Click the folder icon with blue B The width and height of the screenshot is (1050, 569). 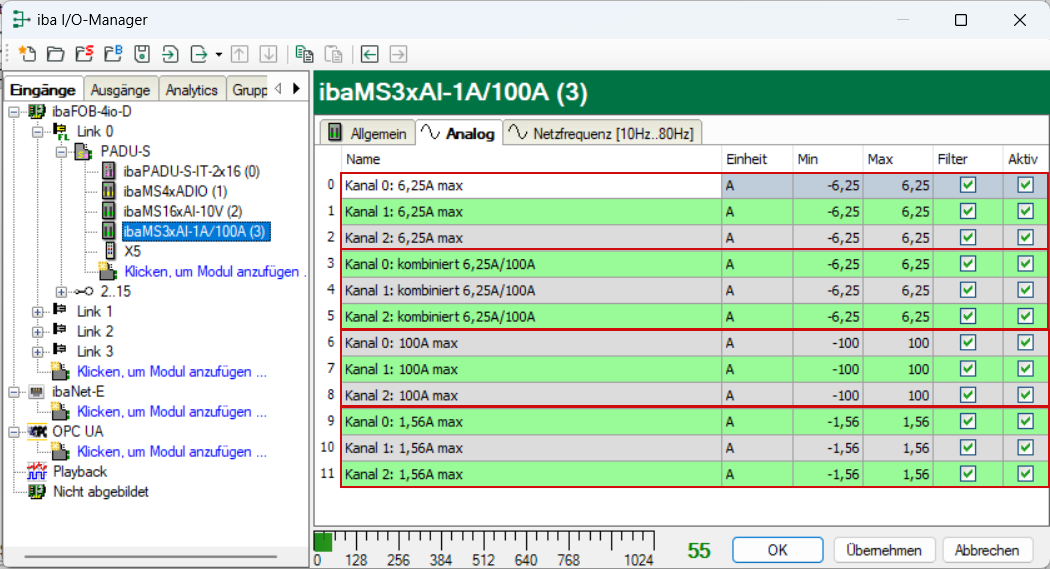(x=113, y=54)
